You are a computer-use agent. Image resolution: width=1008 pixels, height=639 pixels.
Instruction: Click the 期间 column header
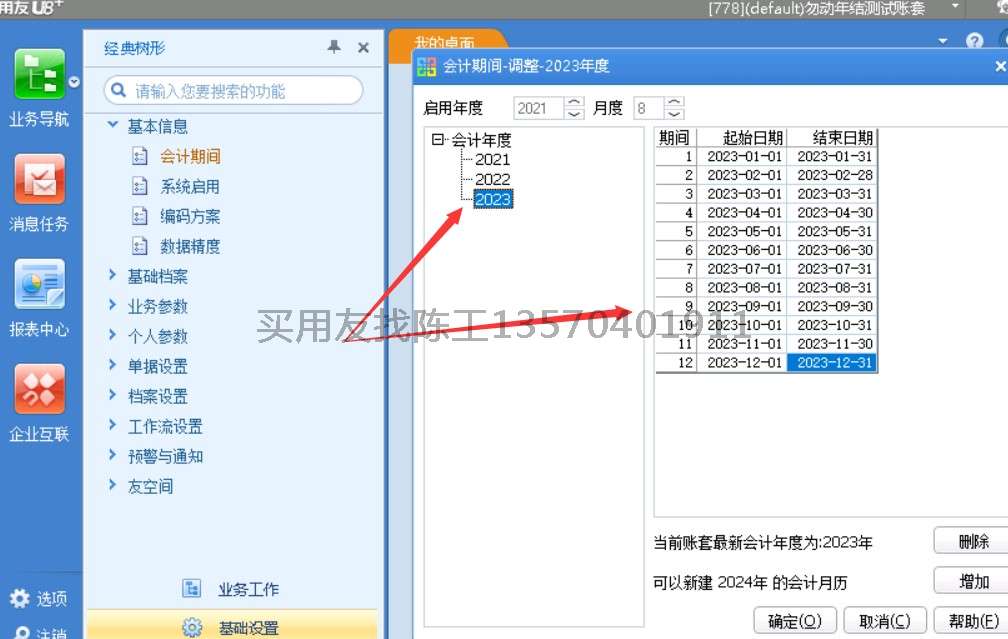676,138
